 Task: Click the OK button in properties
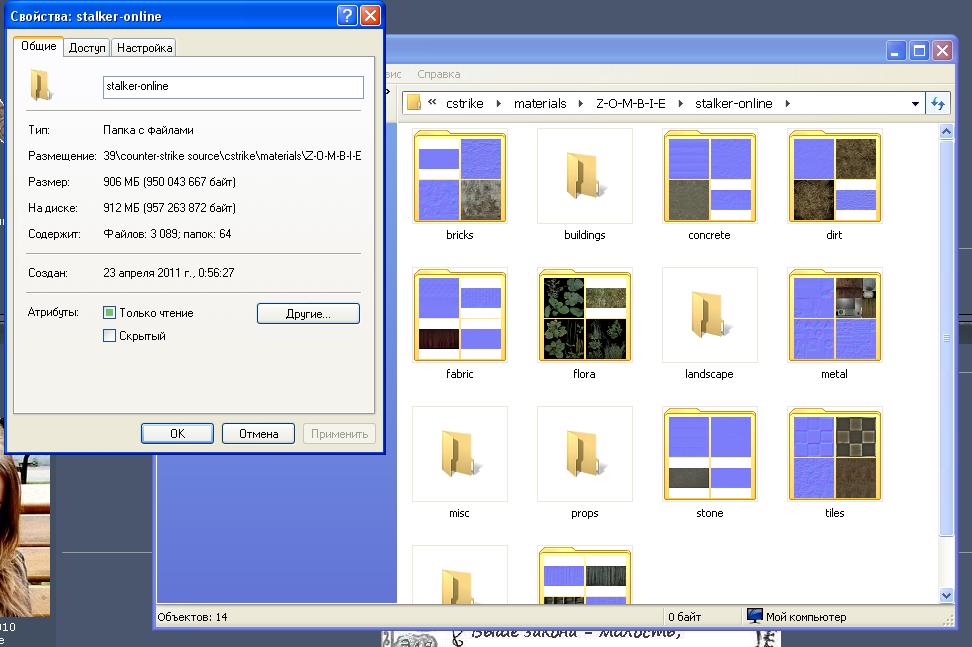click(177, 434)
